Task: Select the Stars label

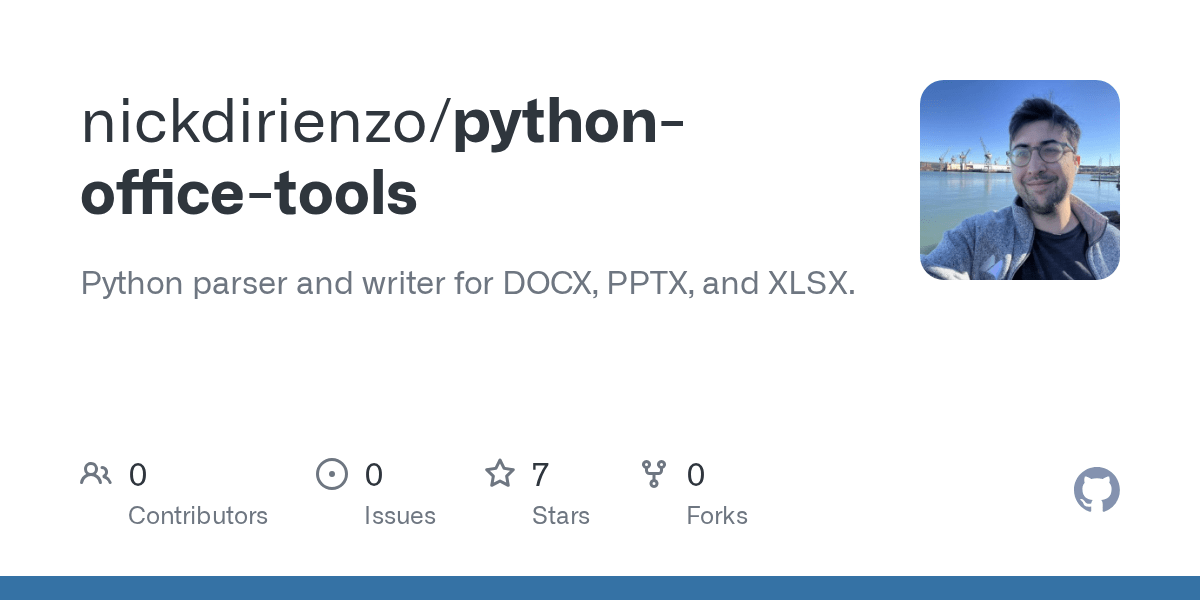Action: (x=561, y=516)
